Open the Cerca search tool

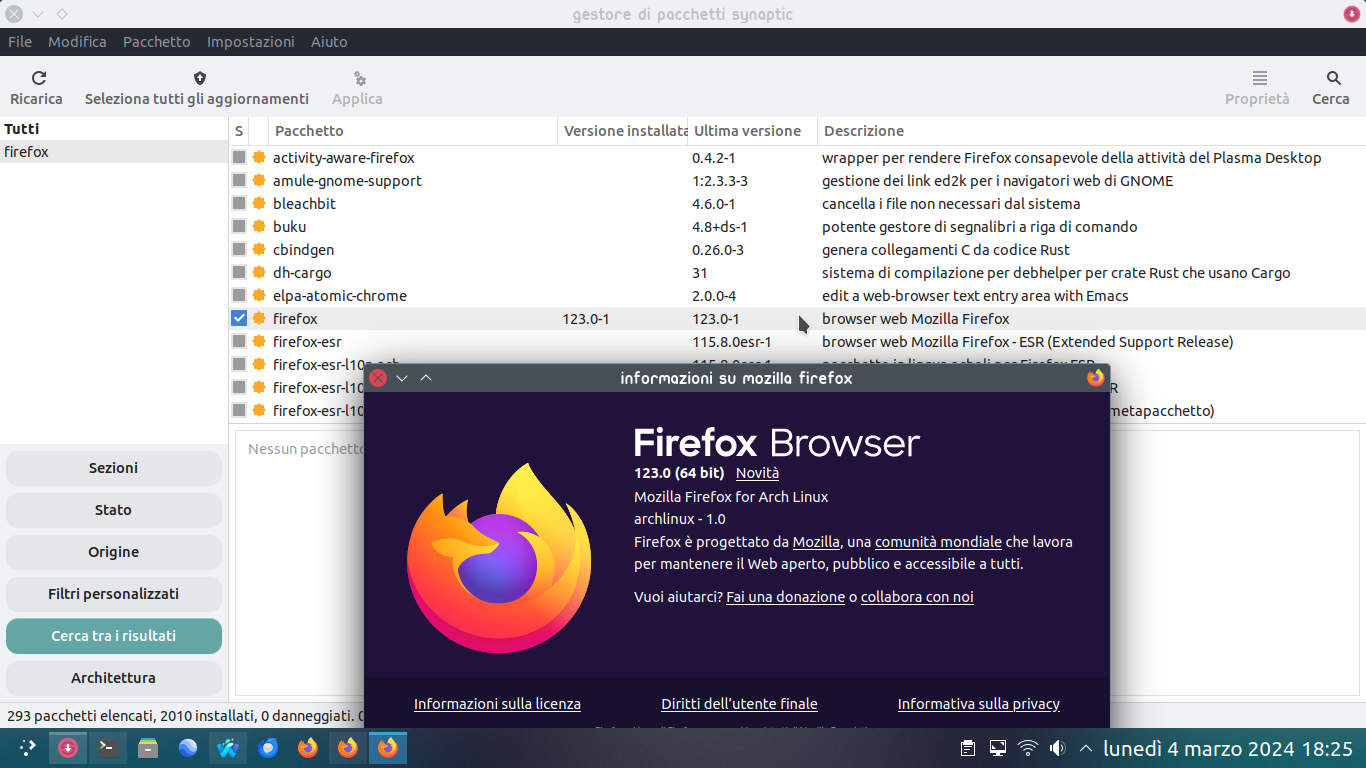[1331, 88]
